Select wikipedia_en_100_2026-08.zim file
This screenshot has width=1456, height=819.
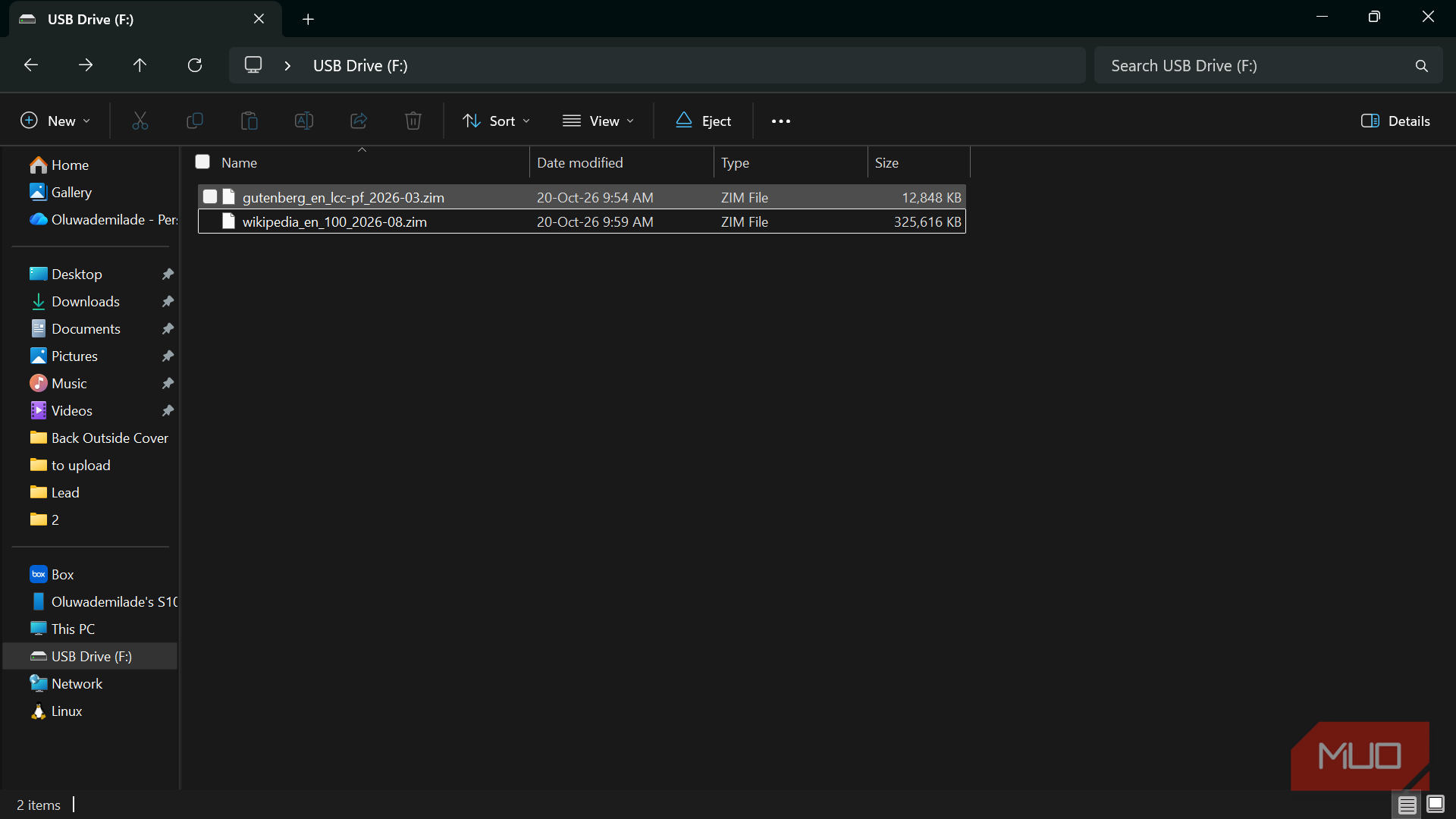(582, 221)
